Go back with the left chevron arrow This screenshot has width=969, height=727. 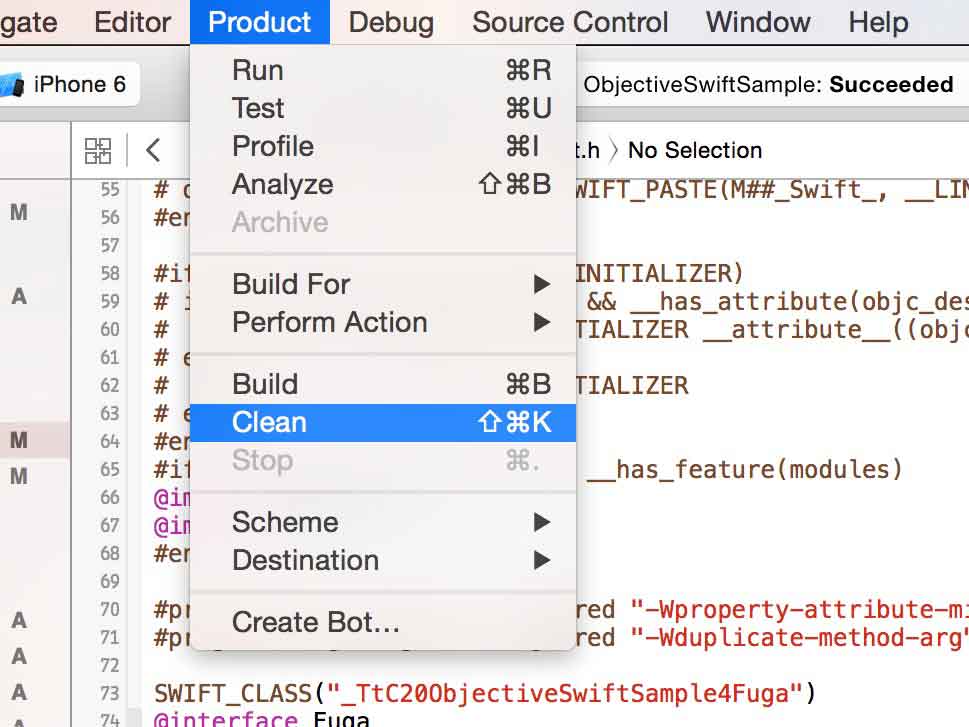click(x=153, y=150)
